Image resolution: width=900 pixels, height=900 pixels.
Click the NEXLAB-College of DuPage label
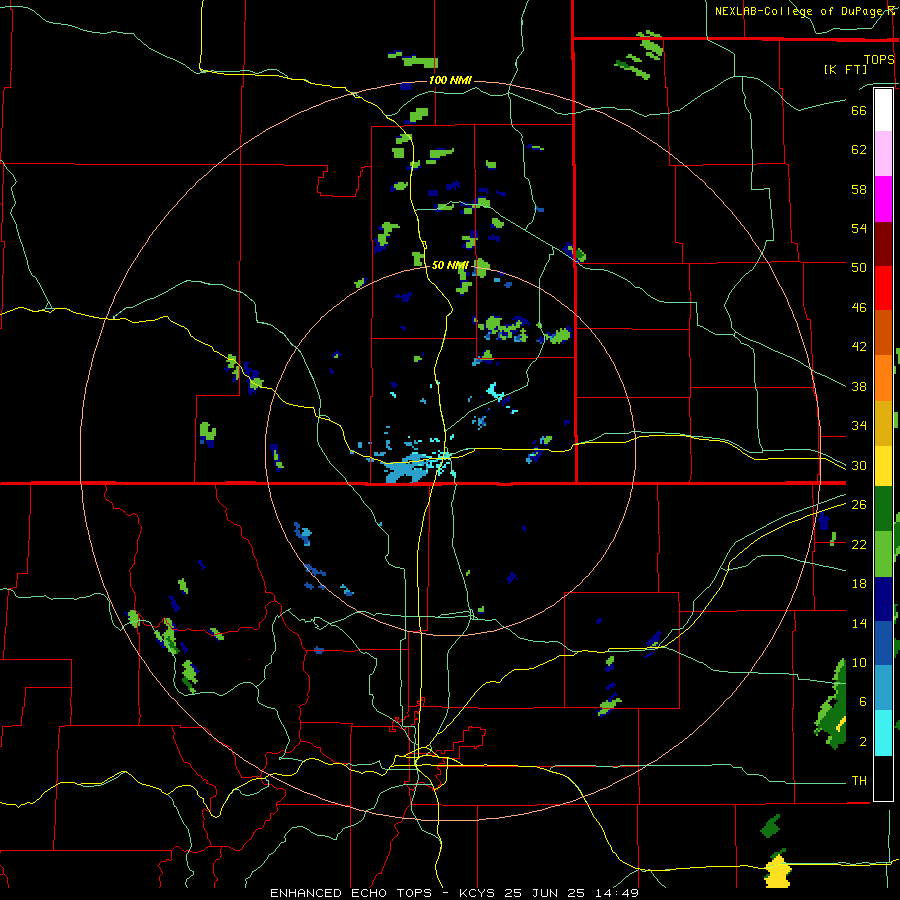pyautogui.click(x=803, y=11)
